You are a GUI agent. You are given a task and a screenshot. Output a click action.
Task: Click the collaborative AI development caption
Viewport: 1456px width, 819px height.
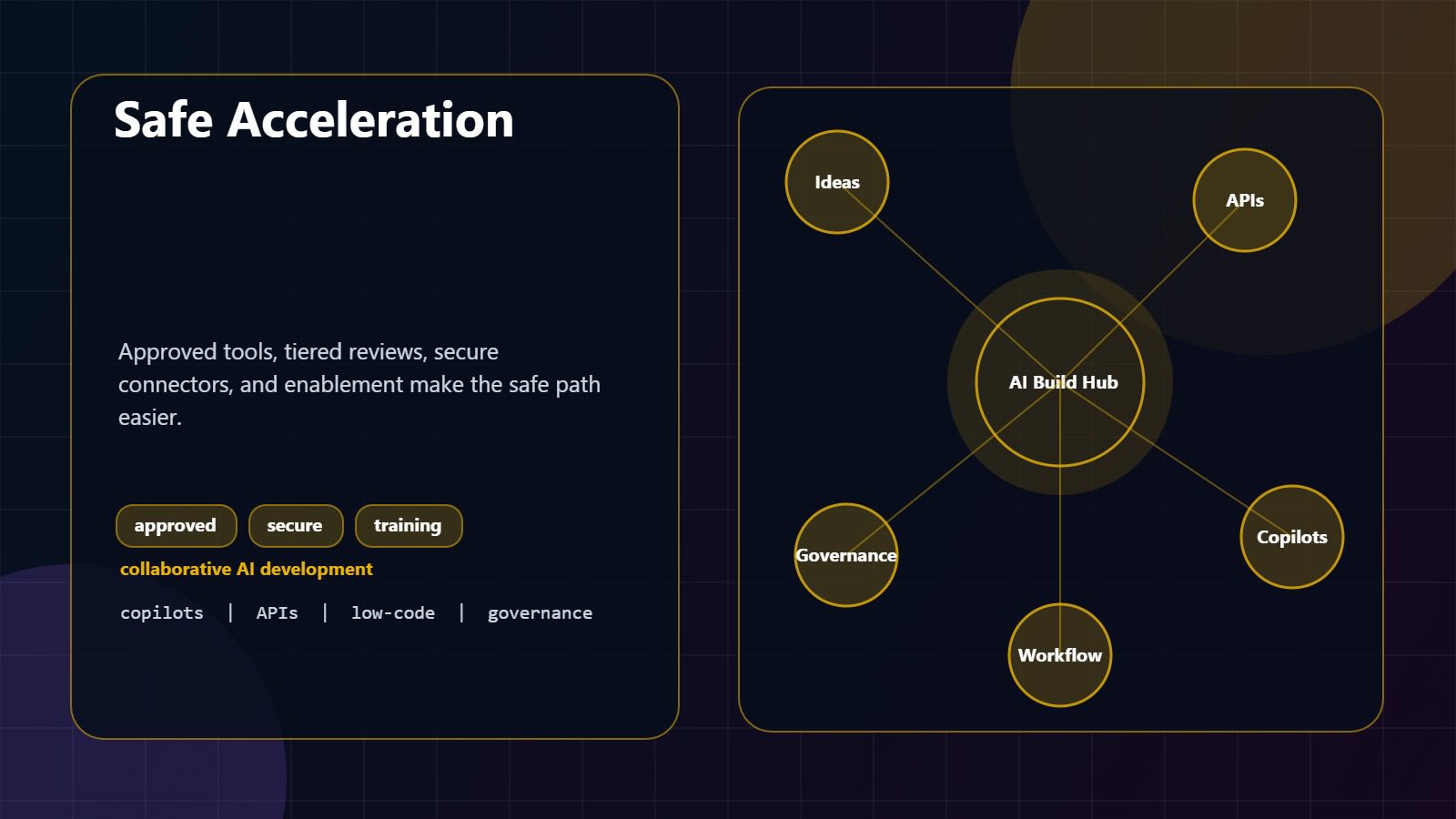coord(247,569)
